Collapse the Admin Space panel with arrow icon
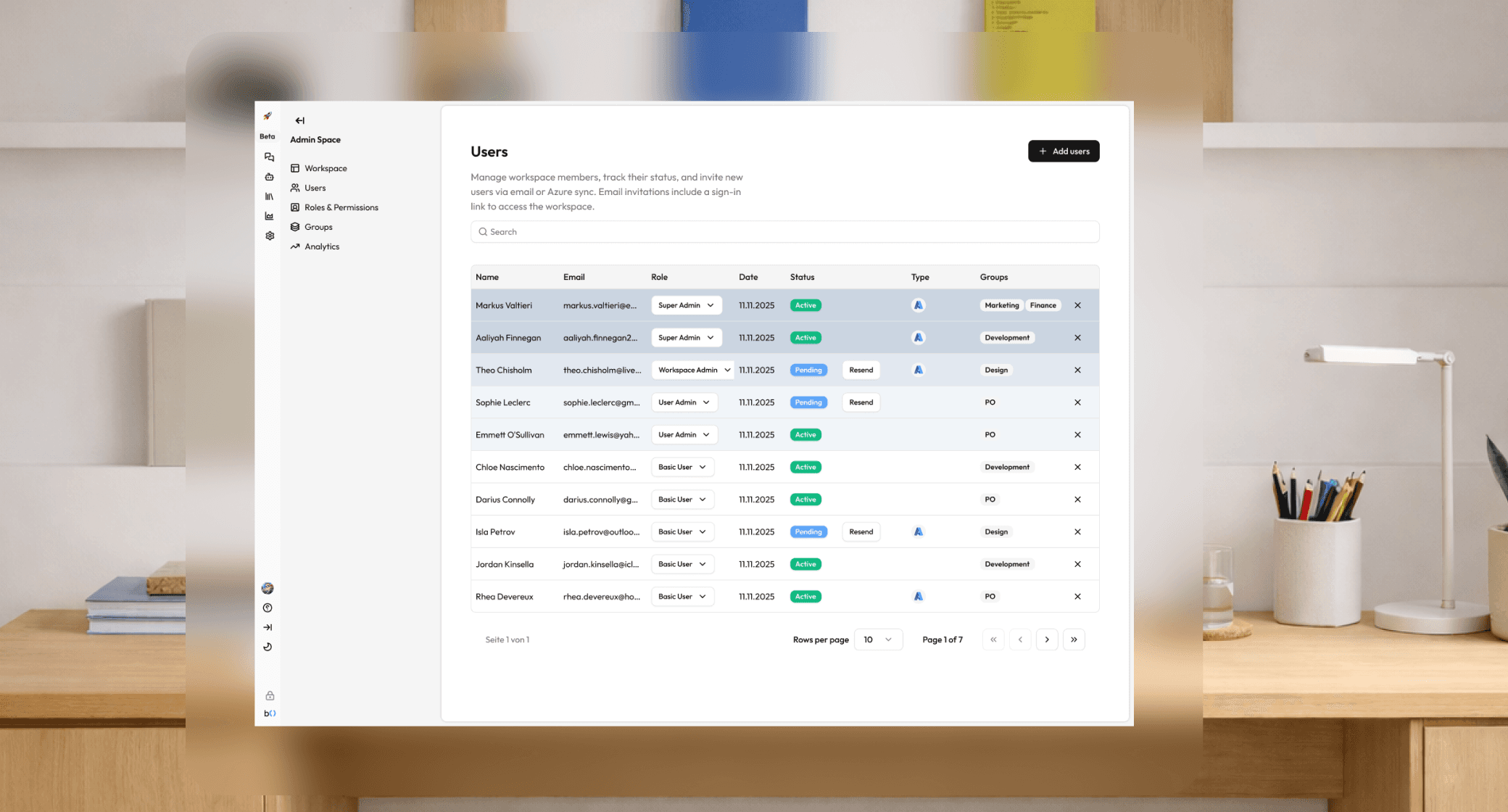1508x812 pixels. 299,120
